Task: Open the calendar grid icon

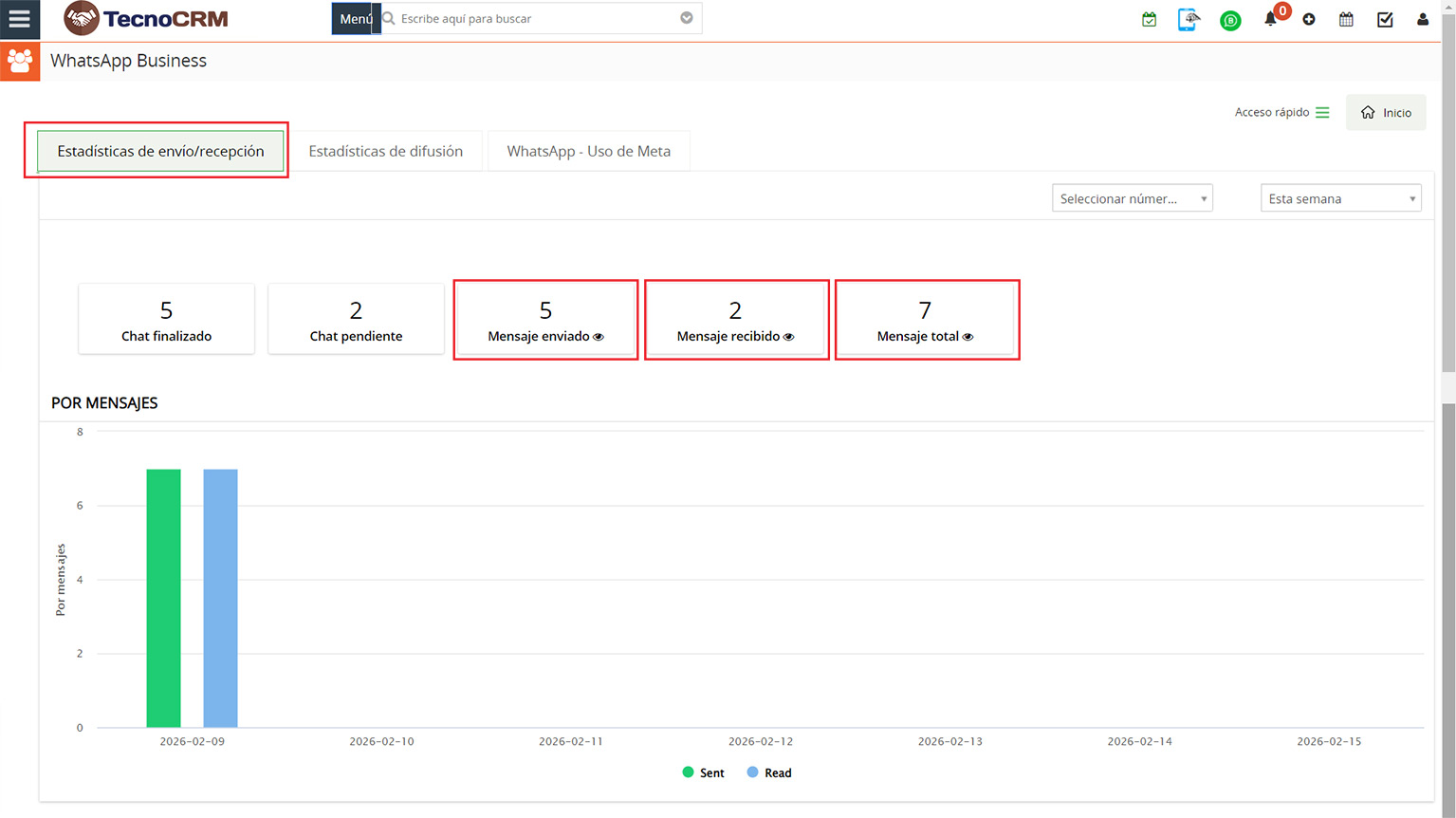Action: 1346,19
